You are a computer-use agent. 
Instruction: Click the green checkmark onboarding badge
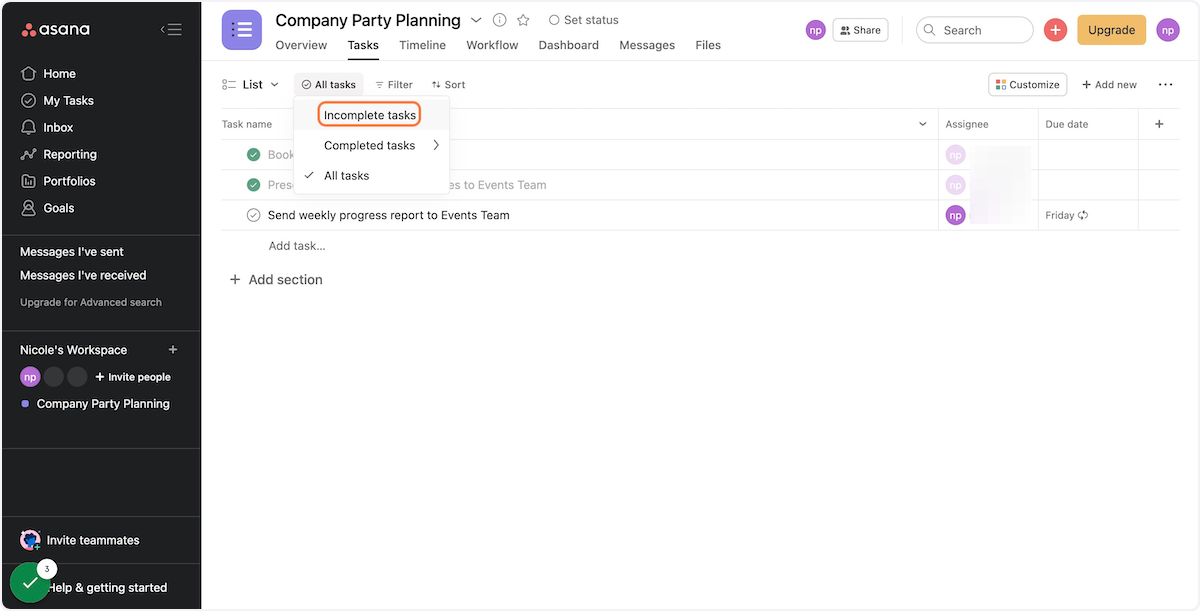30,583
